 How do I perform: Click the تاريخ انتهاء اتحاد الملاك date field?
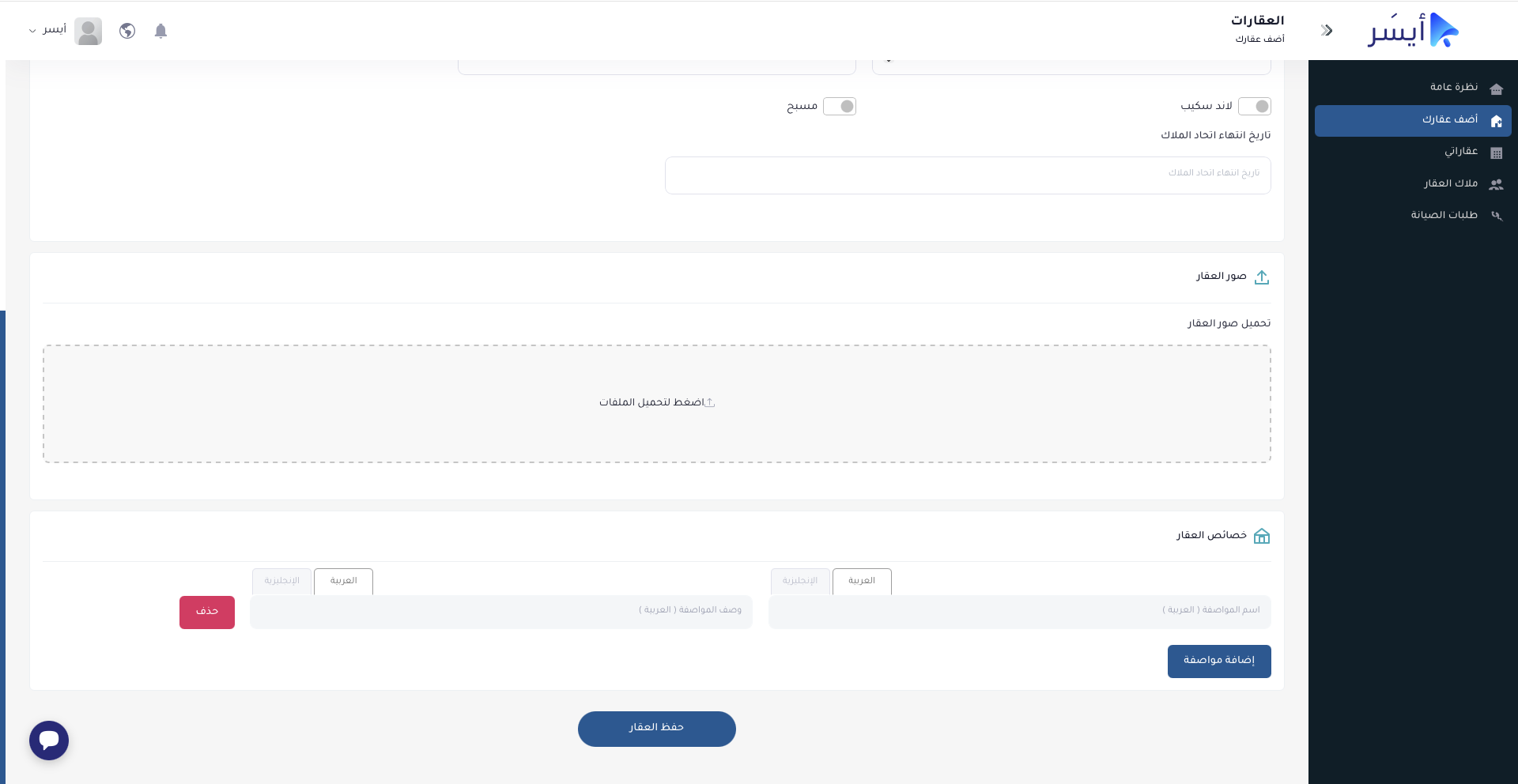967,175
